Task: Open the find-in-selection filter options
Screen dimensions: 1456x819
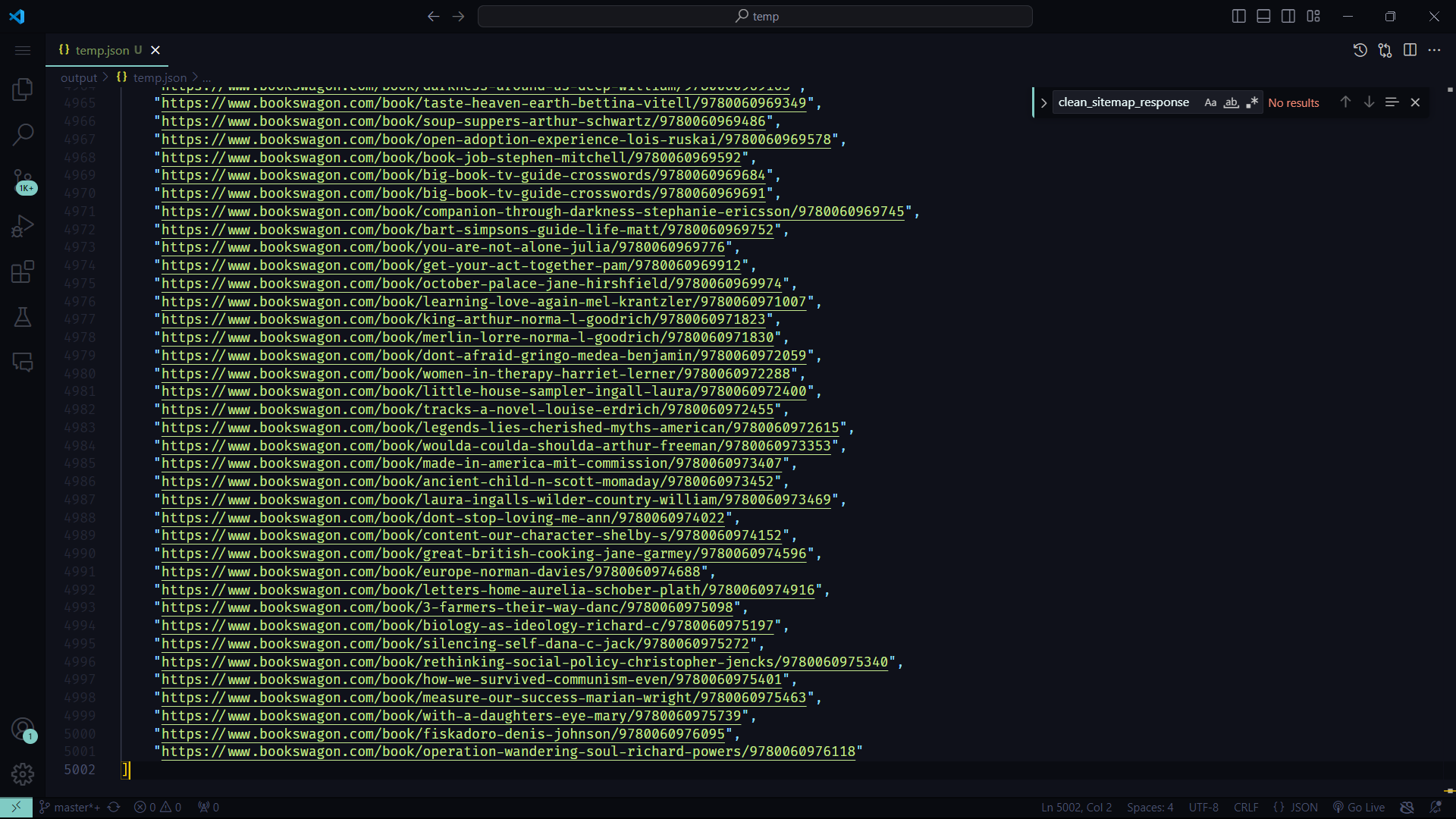Action: tap(1392, 102)
